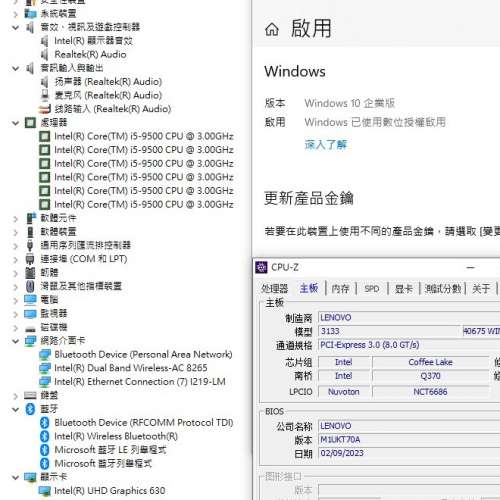
Task: Click the line-in (Realtek(R) Audio) icon
Action: click(44, 109)
